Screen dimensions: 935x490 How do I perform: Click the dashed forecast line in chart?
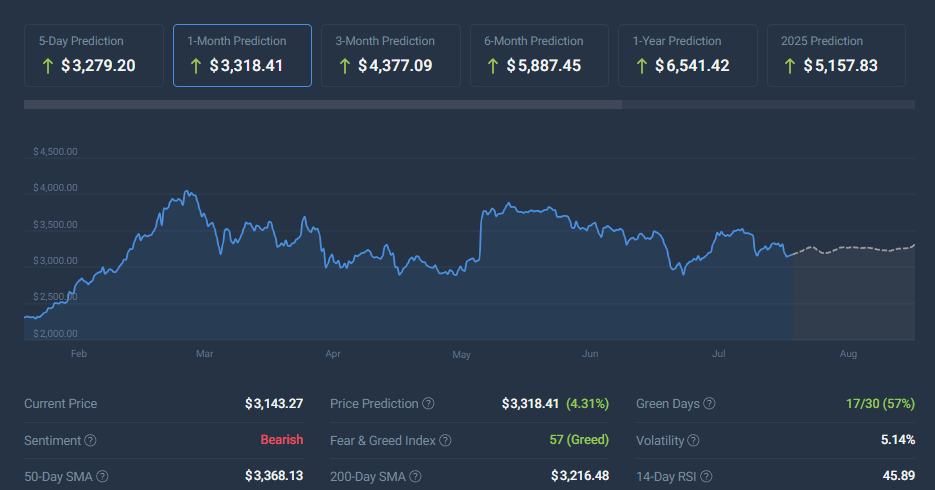pos(860,247)
